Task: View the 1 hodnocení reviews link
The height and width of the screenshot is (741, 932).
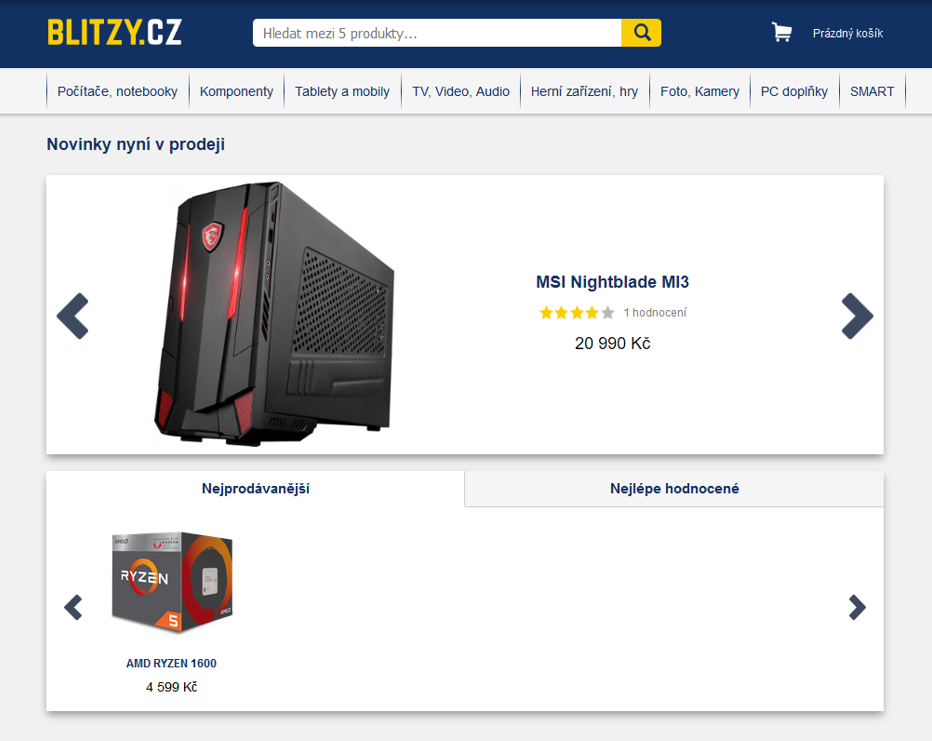Action: 654,313
